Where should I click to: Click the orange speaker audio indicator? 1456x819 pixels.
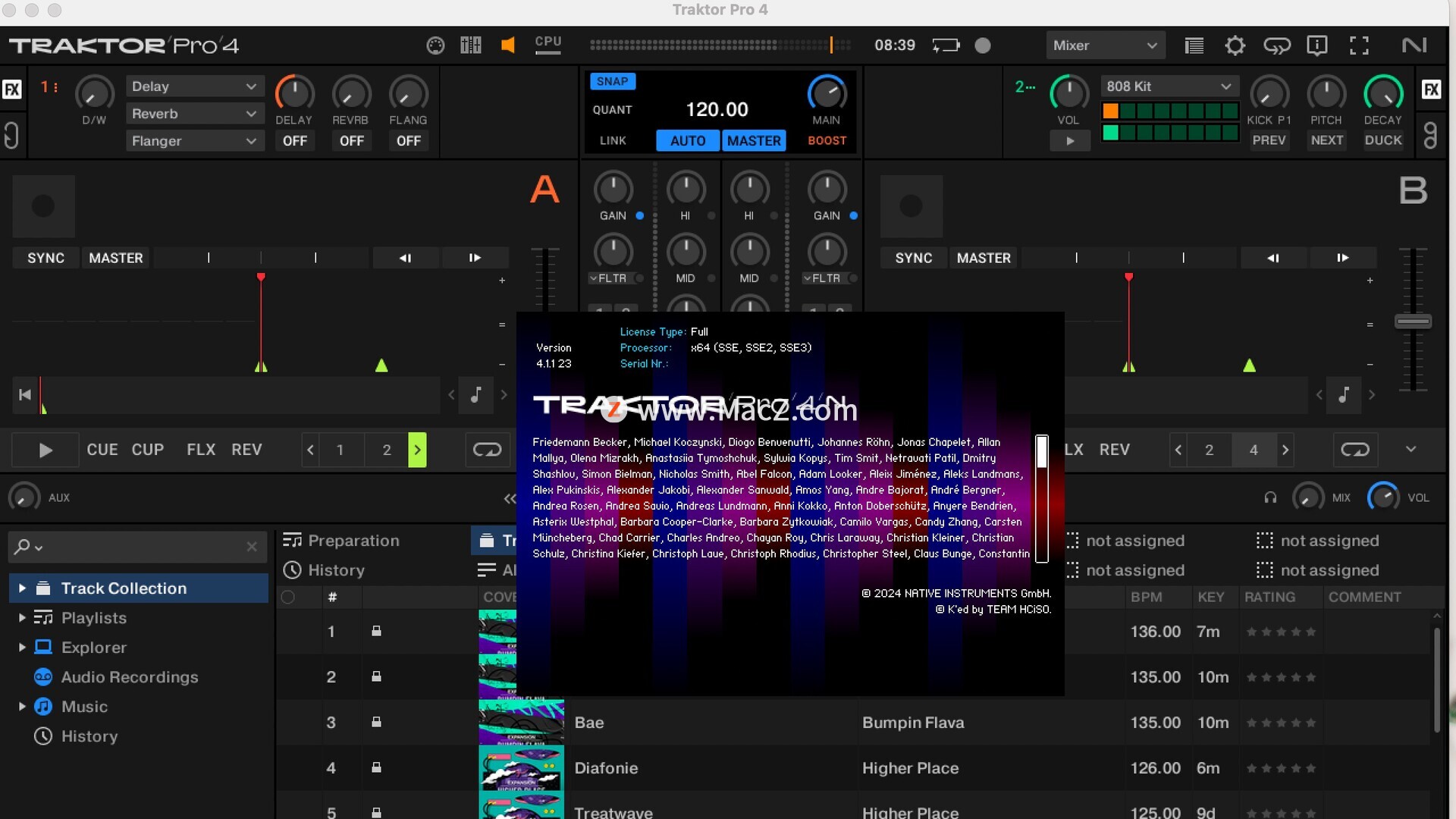click(x=508, y=45)
